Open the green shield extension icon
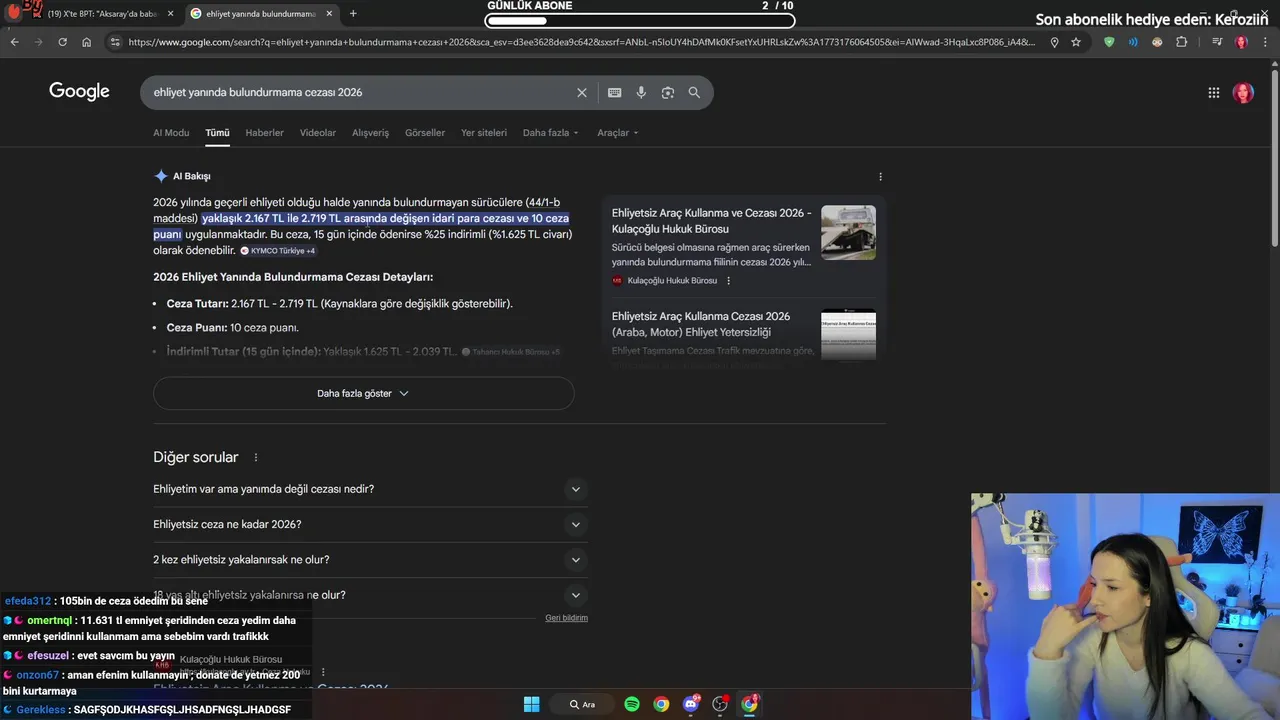The image size is (1280, 720). (x=1109, y=42)
